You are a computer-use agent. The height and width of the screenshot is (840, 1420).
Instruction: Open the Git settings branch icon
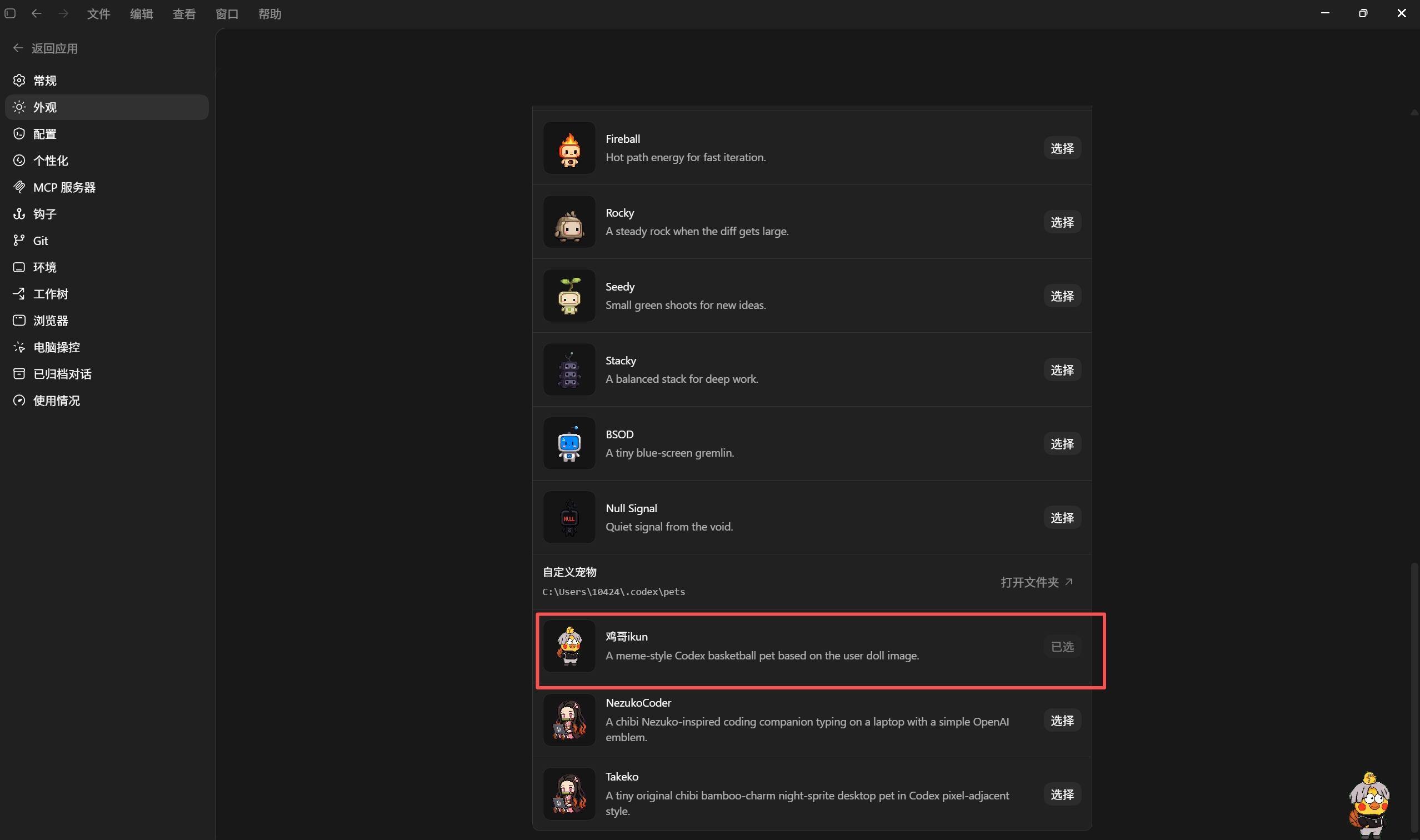tap(19, 240)
